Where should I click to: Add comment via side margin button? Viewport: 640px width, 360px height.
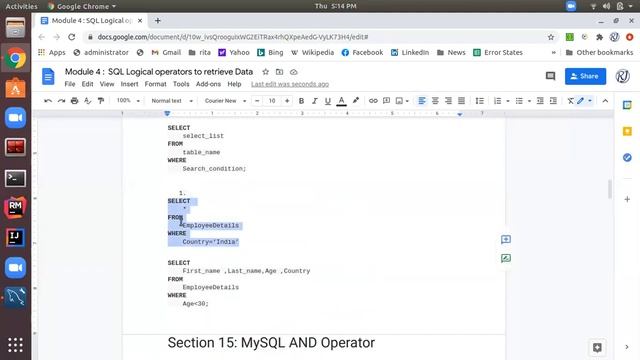(506, 239)
